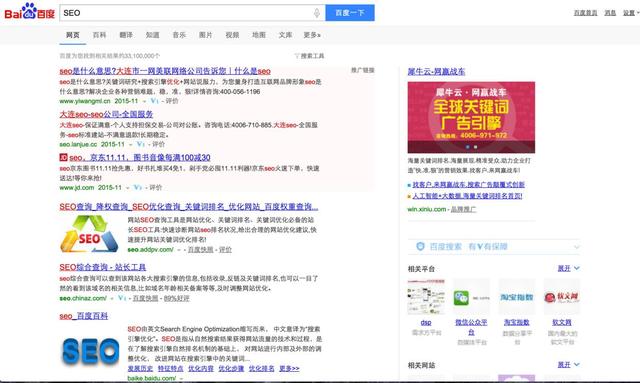The height and width of the screenshot is (383, 640).
Task: Open the dsp platform thumbnail
Action: pyautogui.click(x=426, y=297)
